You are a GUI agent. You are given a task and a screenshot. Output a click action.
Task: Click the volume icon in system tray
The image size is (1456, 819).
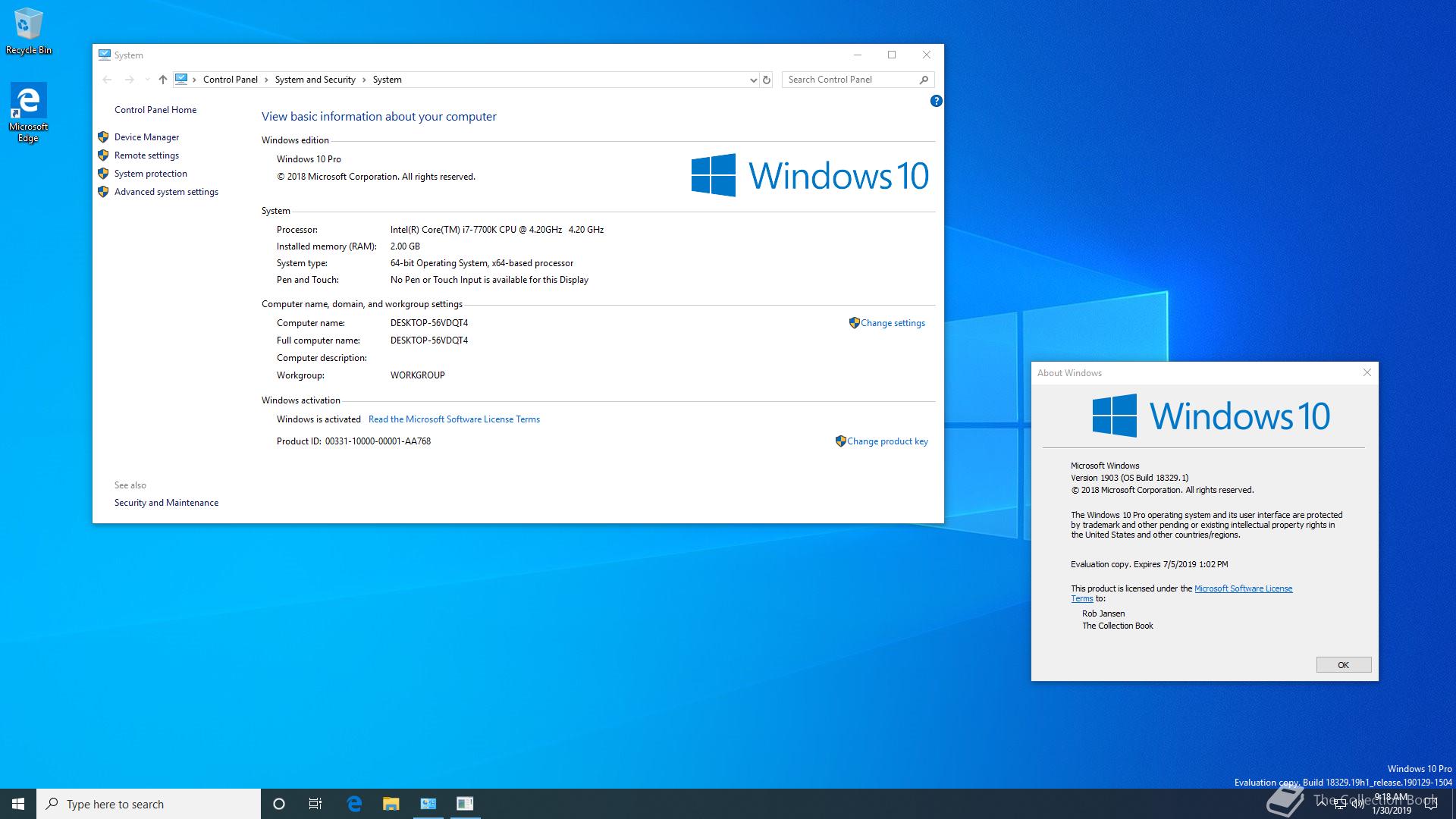click(x=1357, y=804)
